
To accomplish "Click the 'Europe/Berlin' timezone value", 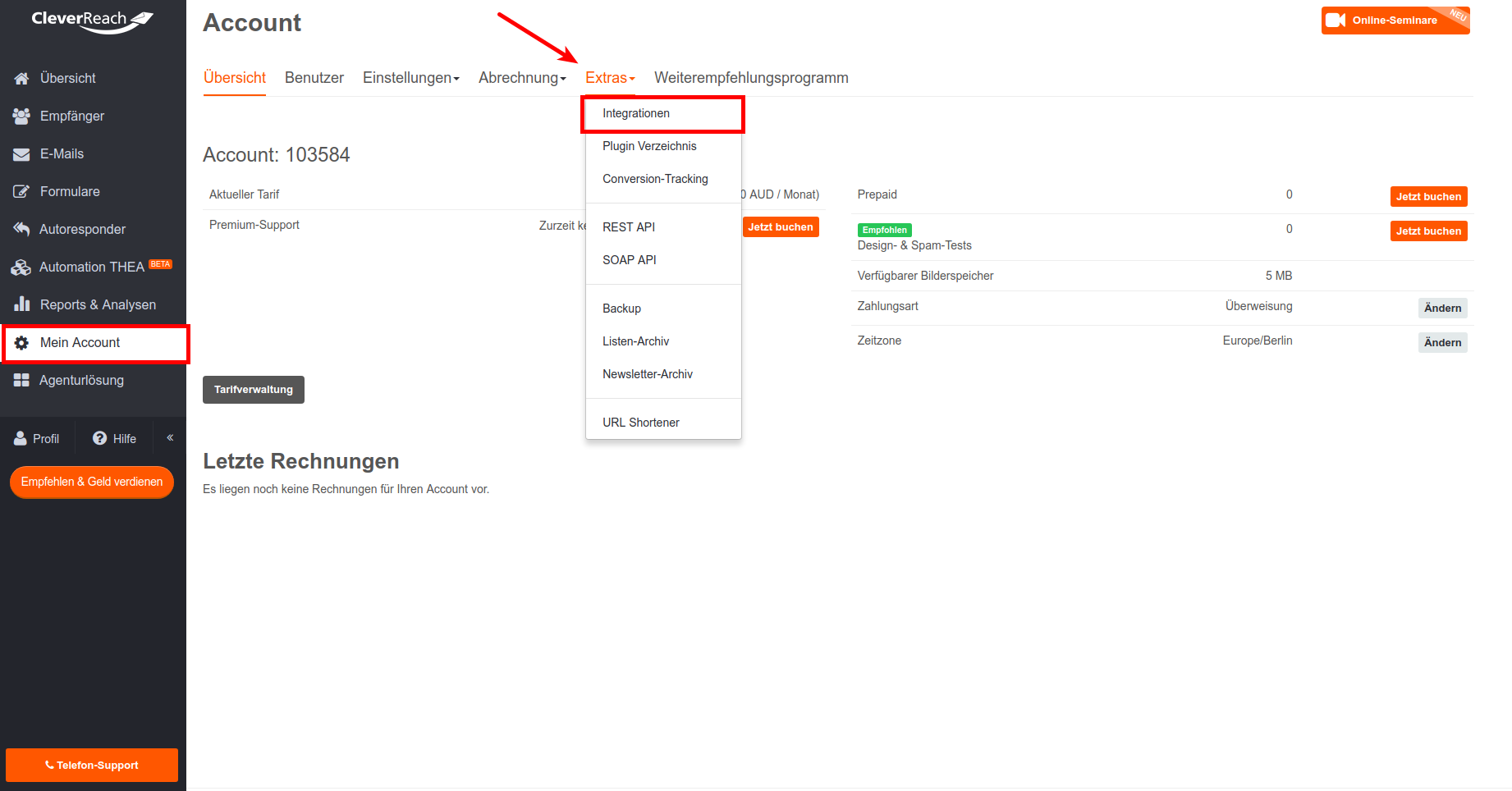I will pos(1258,341).
